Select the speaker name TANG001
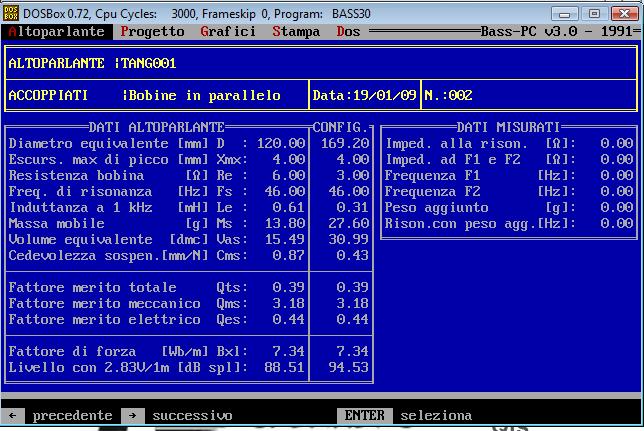This screenshot has height=431, width=644. (149, 63)
